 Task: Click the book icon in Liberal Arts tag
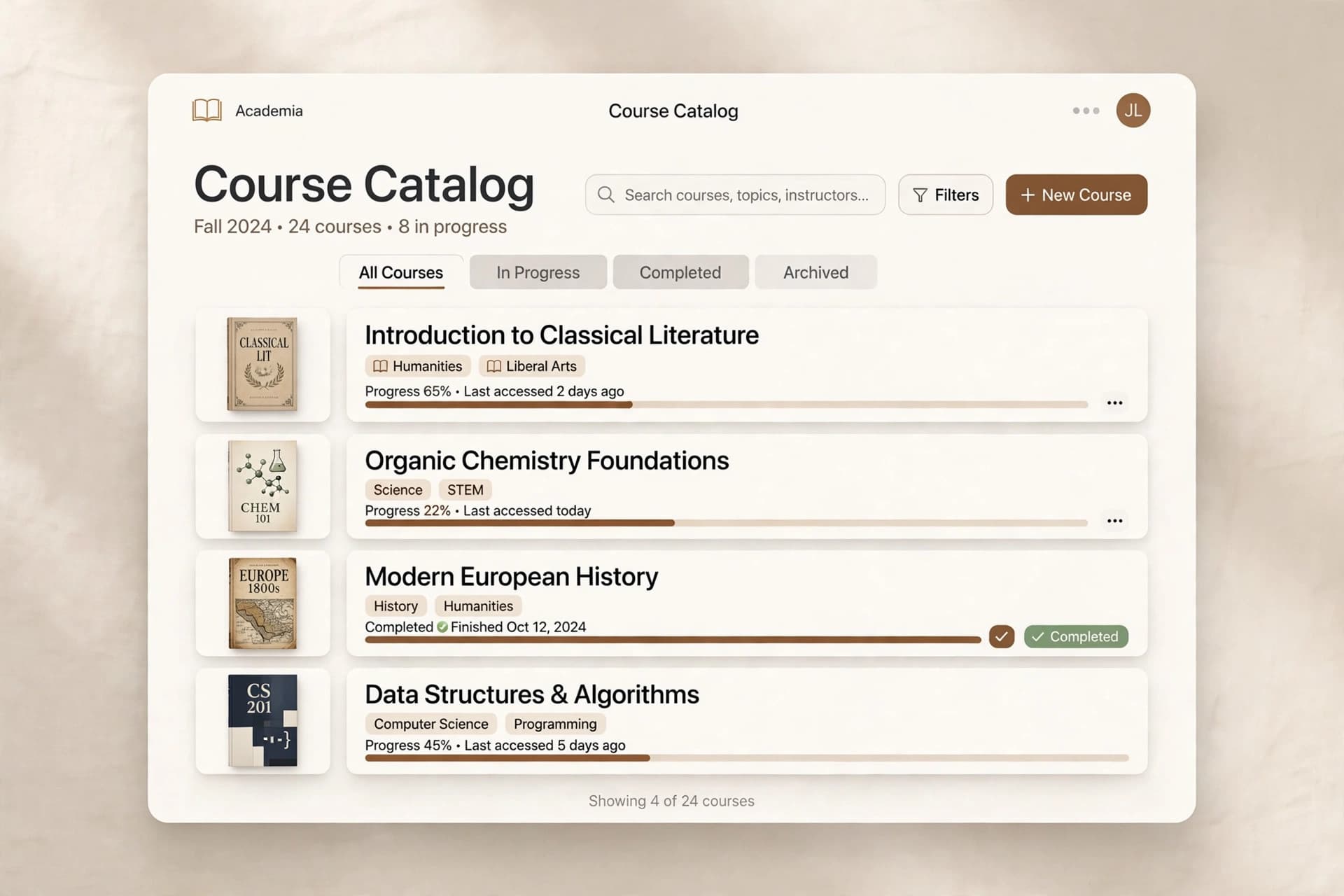coord(493,366)
